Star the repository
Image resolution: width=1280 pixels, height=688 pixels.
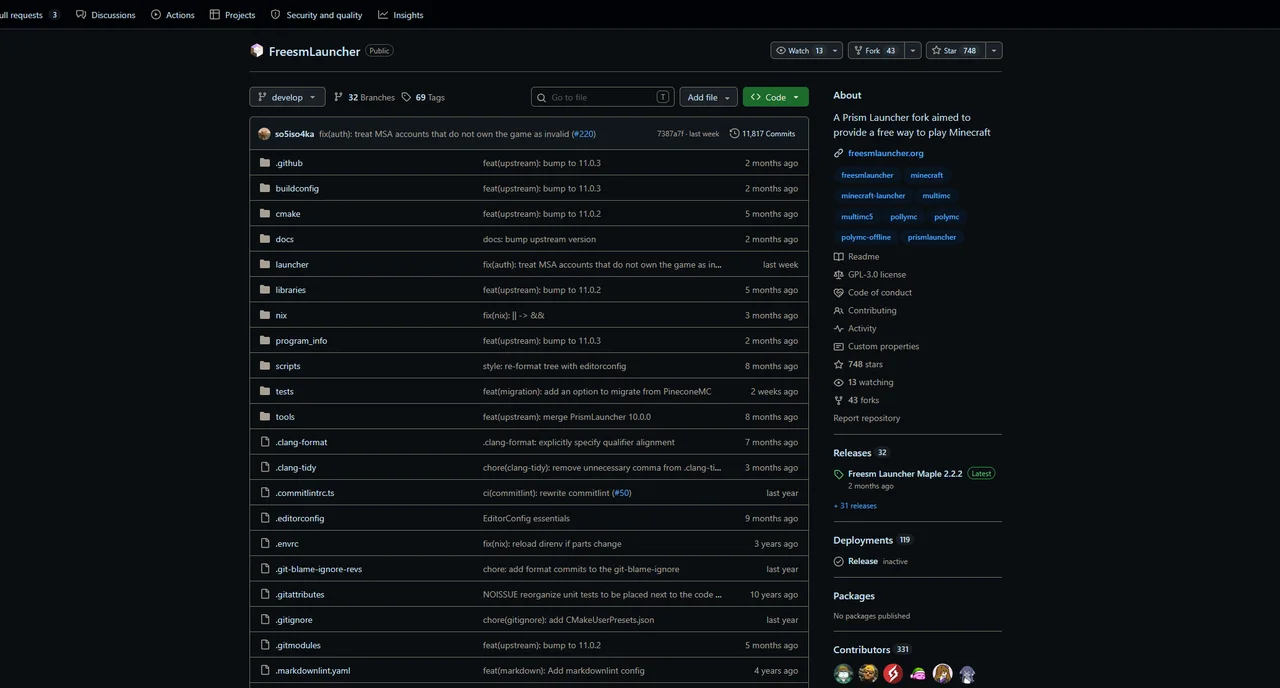tap(955, 51)
